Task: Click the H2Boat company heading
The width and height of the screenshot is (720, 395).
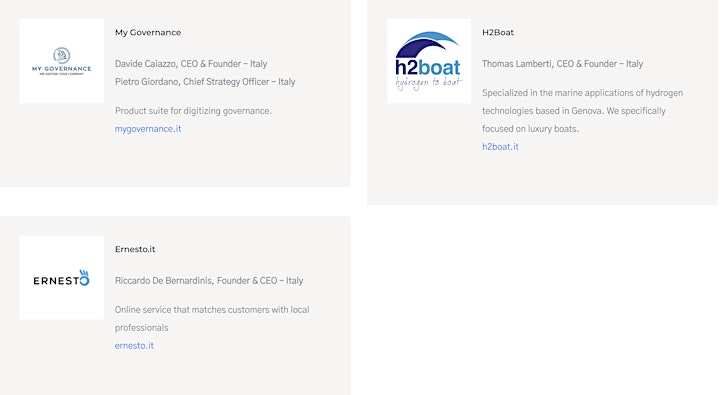Action: 498,33
